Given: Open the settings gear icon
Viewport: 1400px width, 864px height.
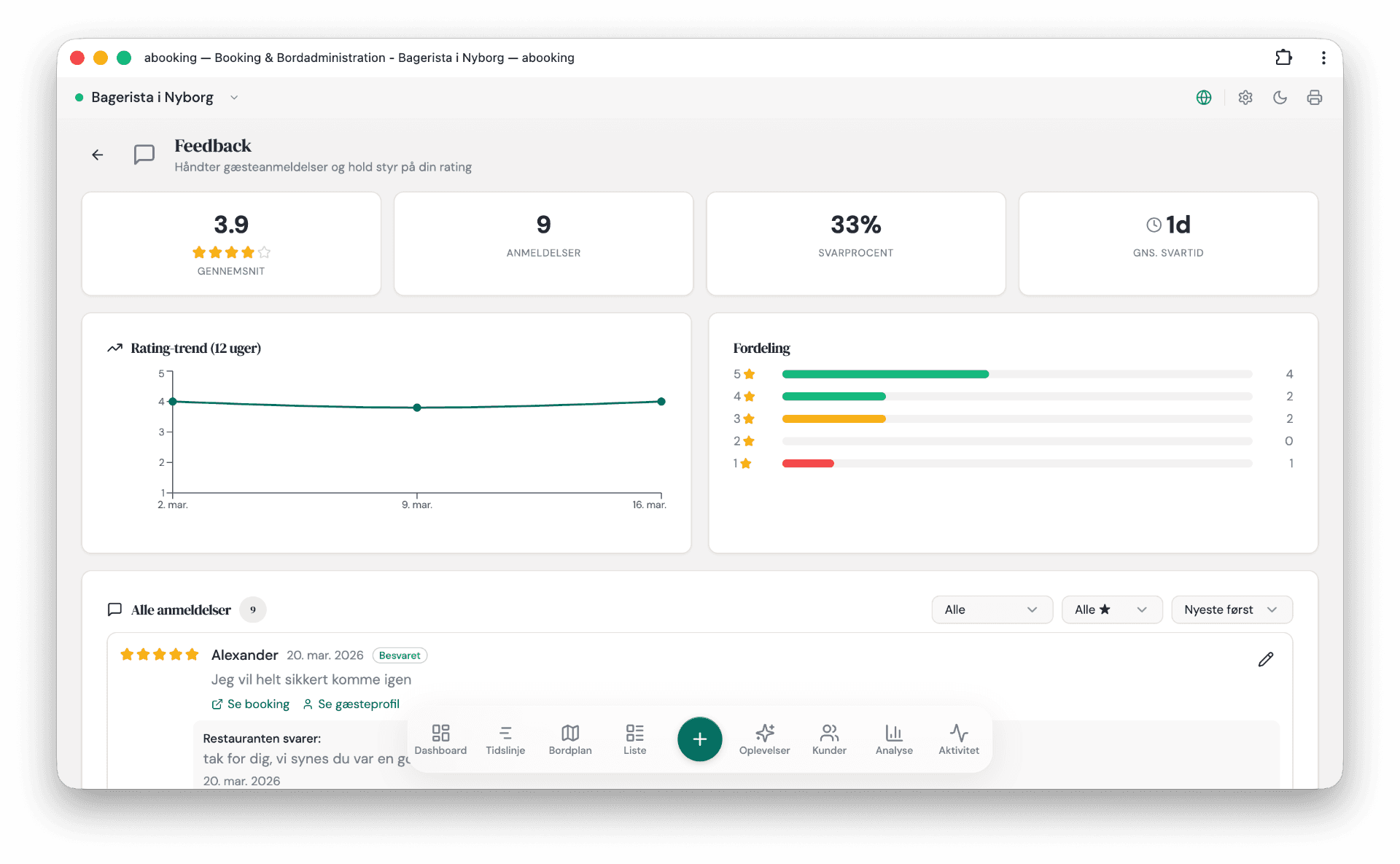Looking at the screenshot, I should pos(1245,98).
